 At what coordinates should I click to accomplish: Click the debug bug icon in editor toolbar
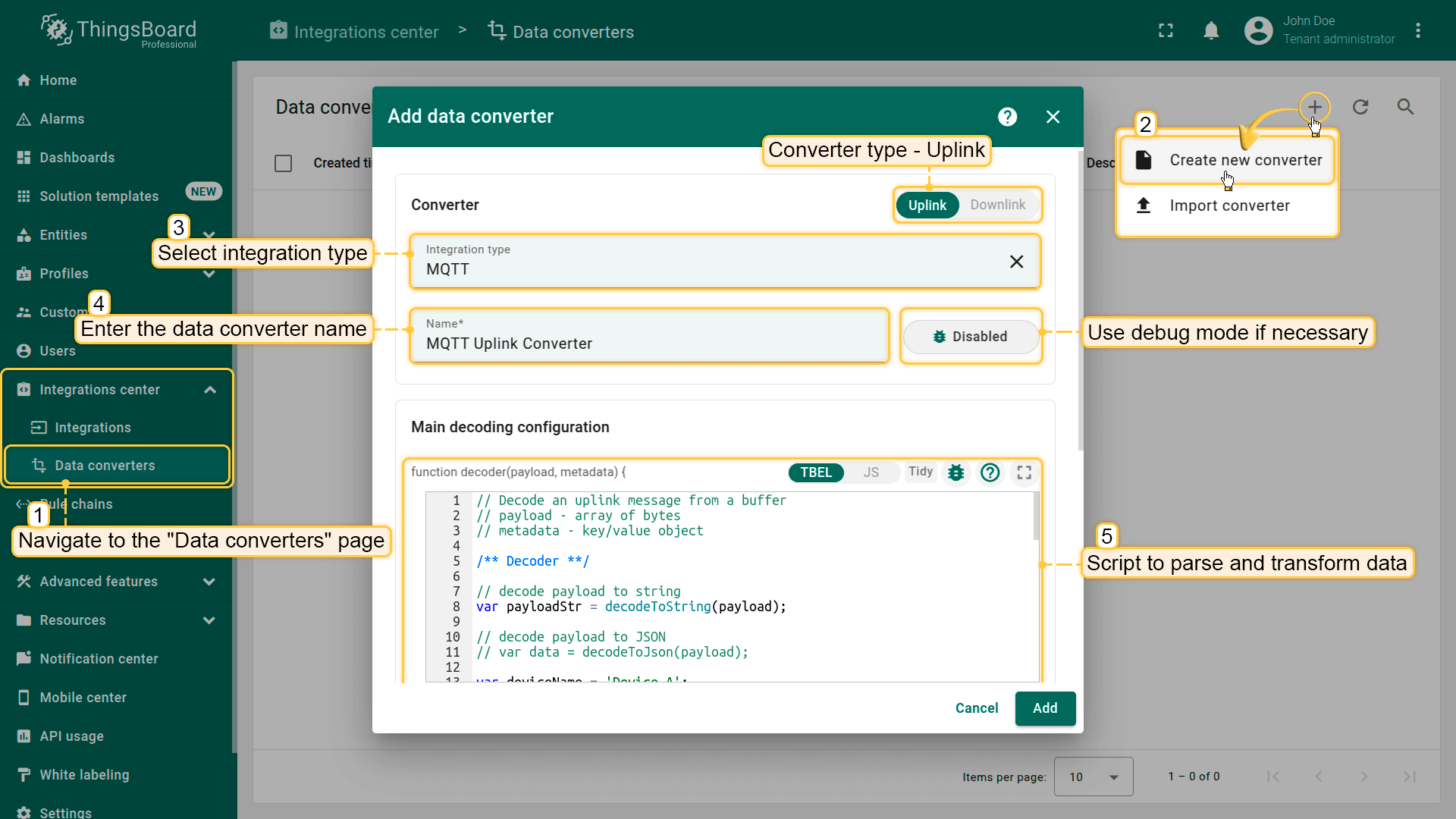tap(955, 472)
